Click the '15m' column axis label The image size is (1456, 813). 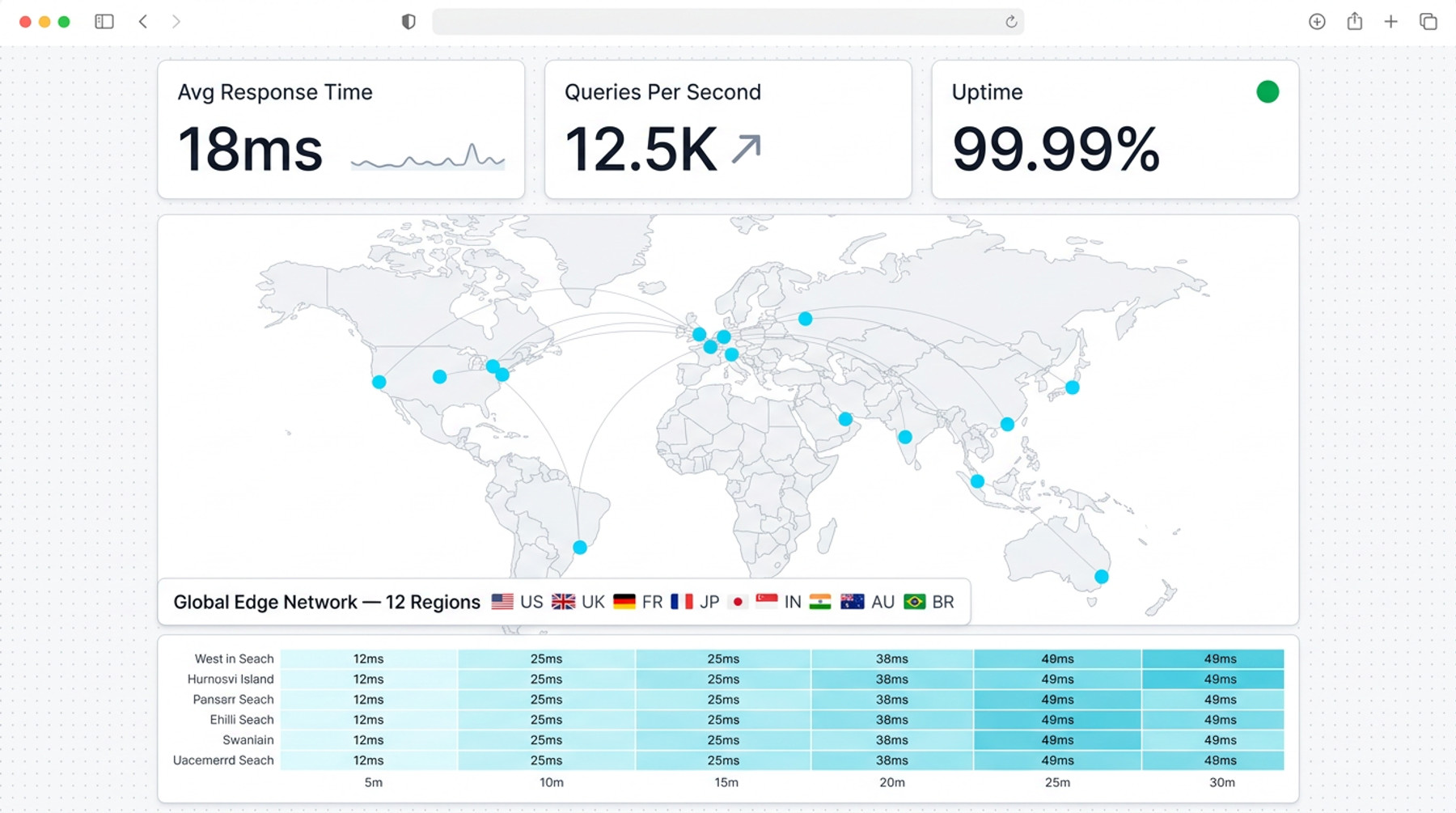[726, 782]
